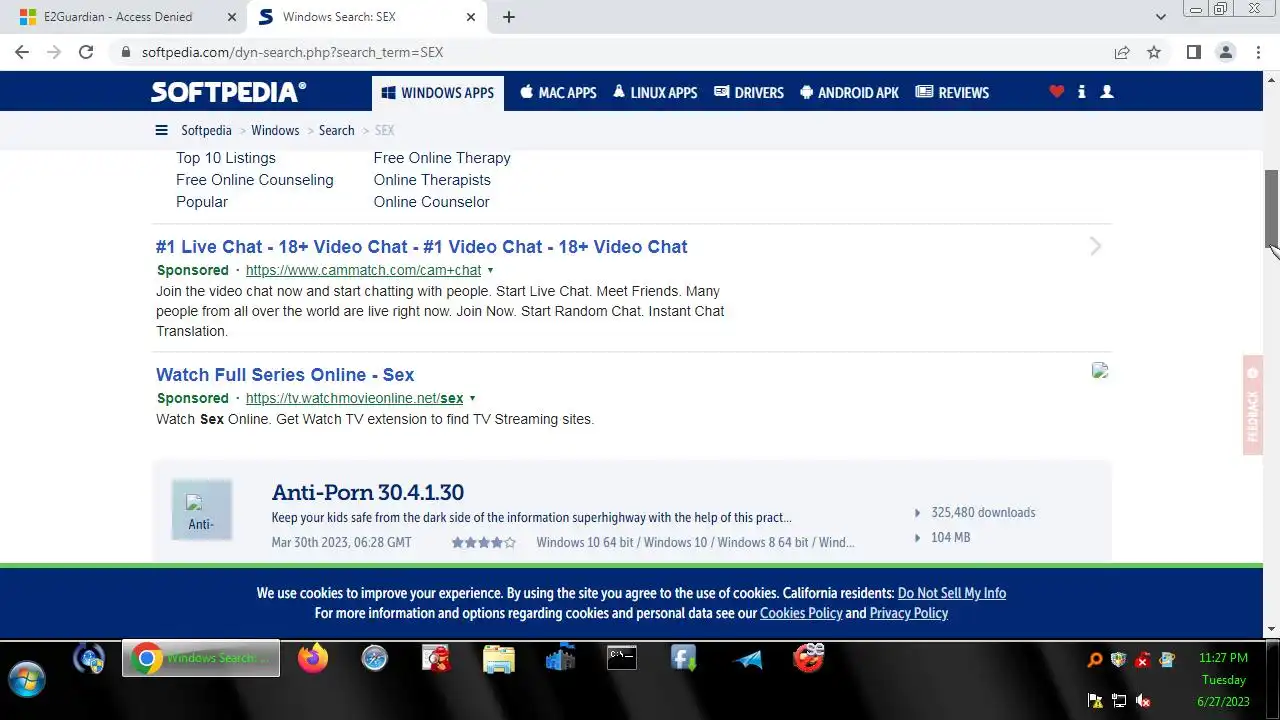Click the Feedback side tab
Screen dimensions: 1280x720
click(1253, 405)
